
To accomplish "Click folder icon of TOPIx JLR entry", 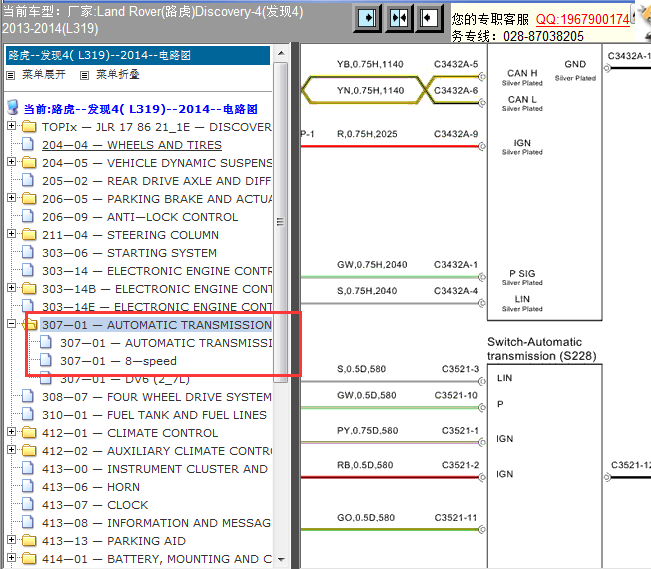I will 29,126.
